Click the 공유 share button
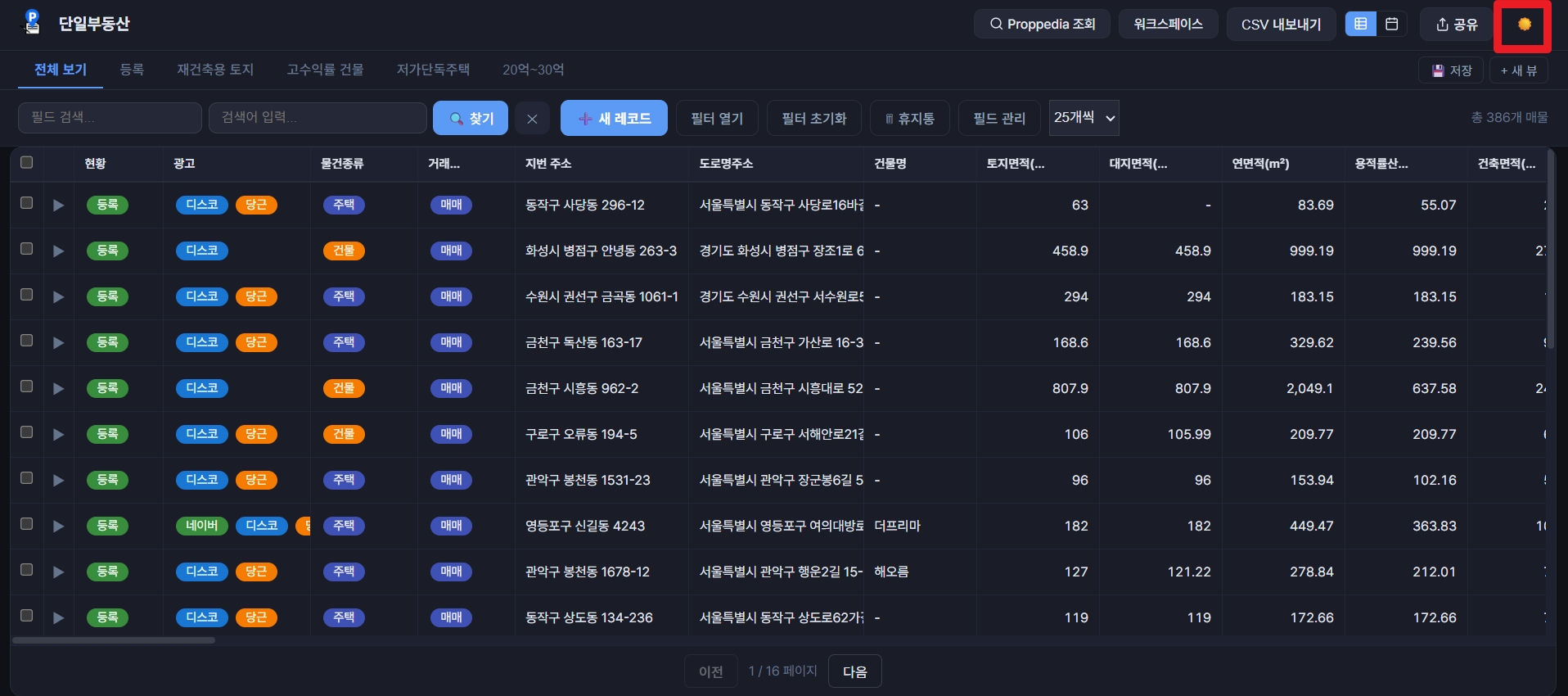Screen dimensions: 1568x696 pyautogui.click(x=1457, y=24)
